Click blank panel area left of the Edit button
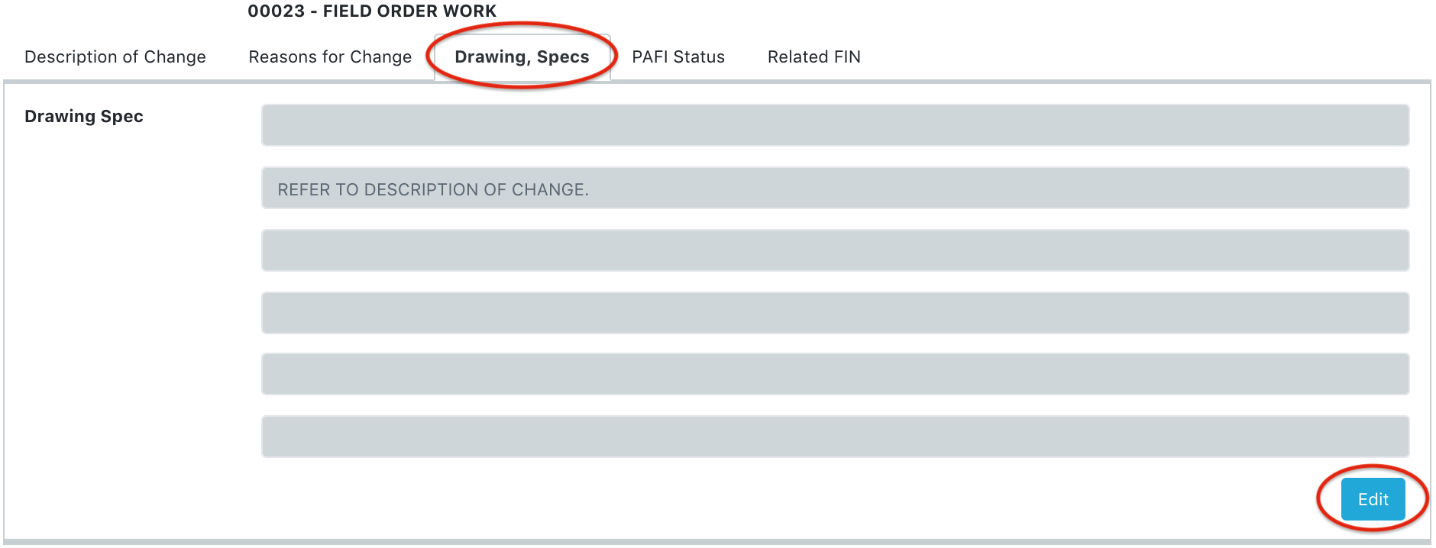The width and height of the screenshot is (1436, 548). click(x=800, y=500)
